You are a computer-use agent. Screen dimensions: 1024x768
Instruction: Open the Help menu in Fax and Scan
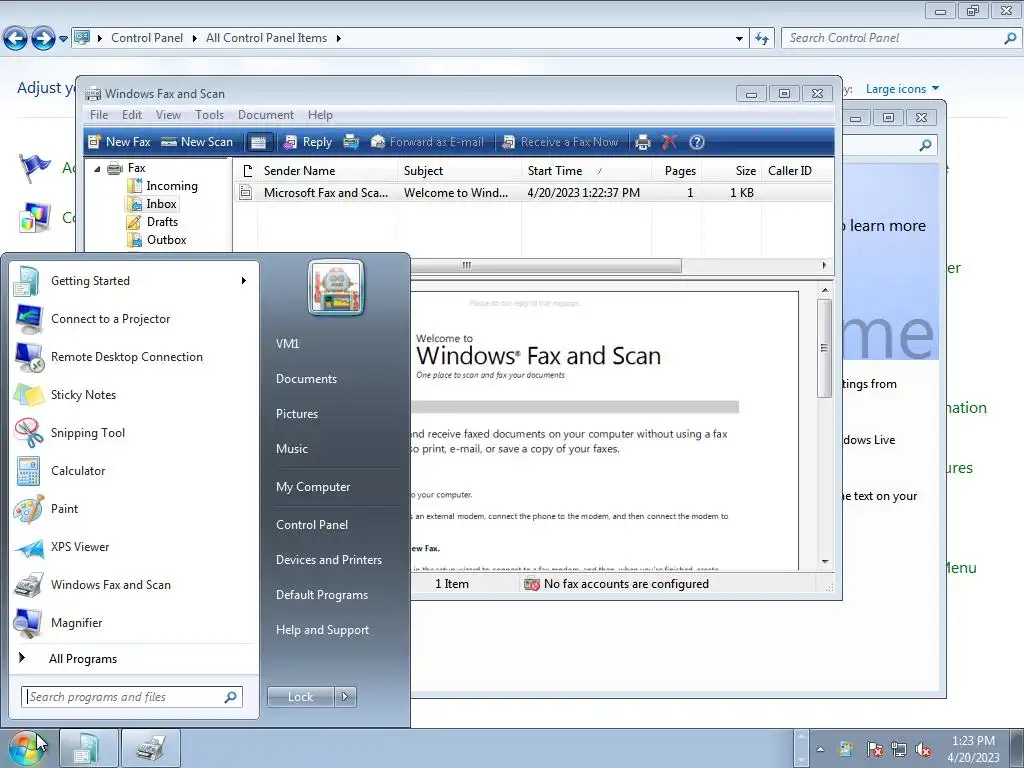pos(320,115)
